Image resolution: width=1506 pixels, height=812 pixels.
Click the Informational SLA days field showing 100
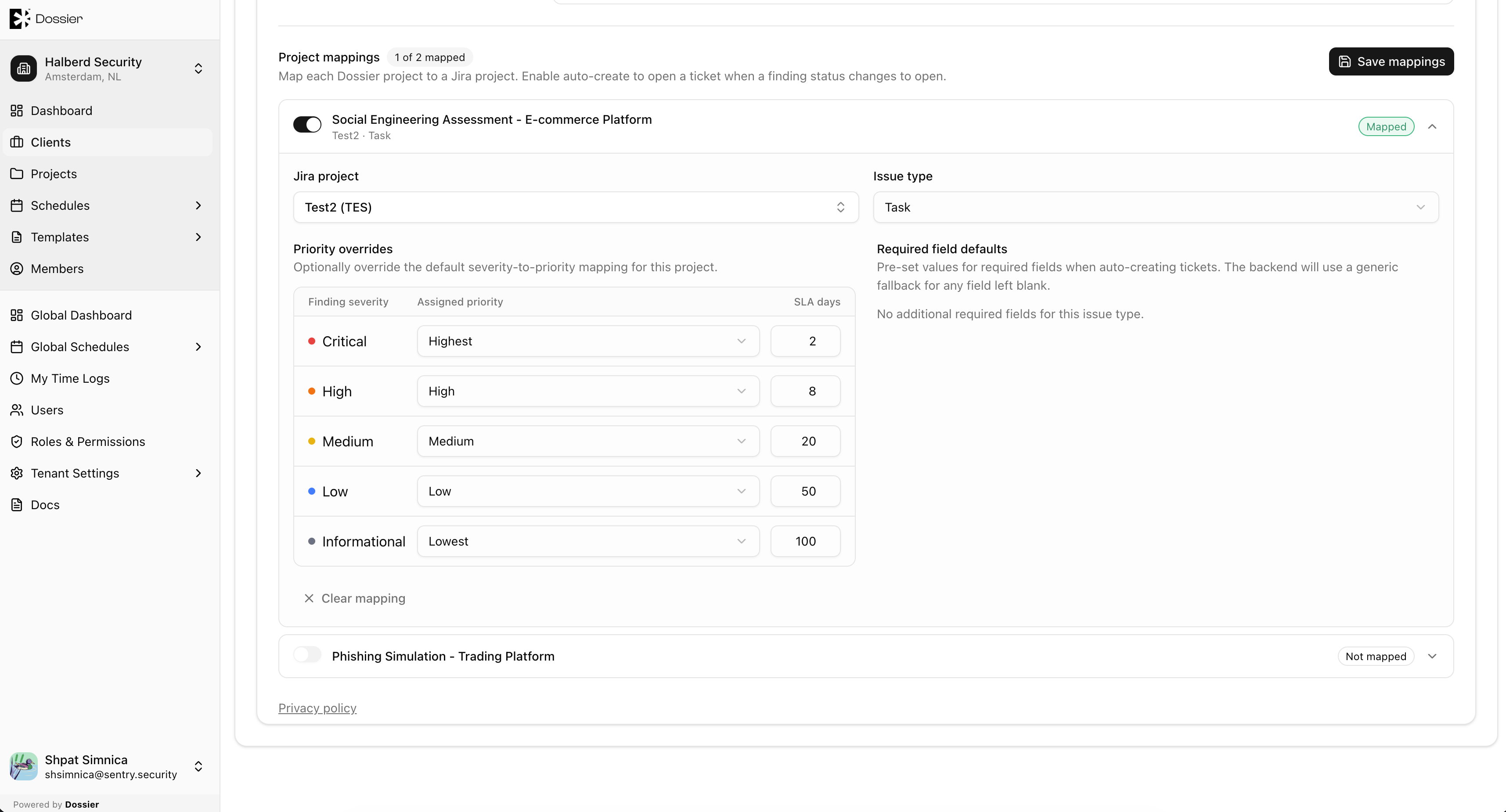[x=806, y=541]
